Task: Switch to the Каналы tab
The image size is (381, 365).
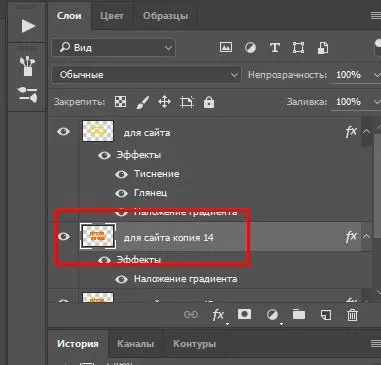Action: [x=136, y=344]
